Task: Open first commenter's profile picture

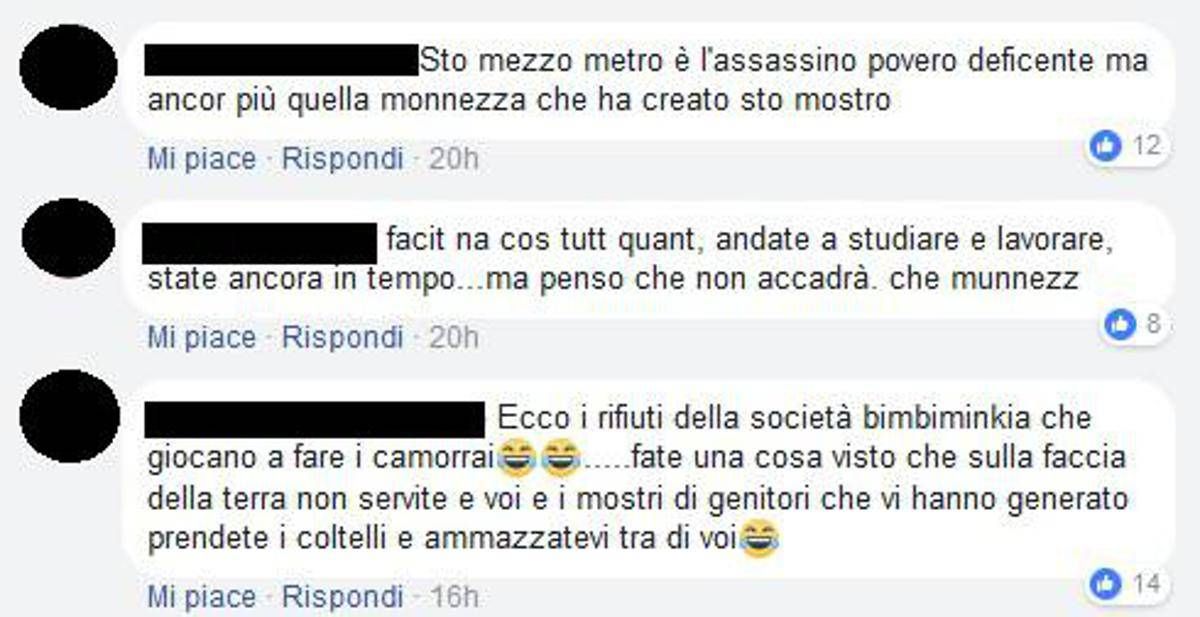Action: (x=69, y=68)
